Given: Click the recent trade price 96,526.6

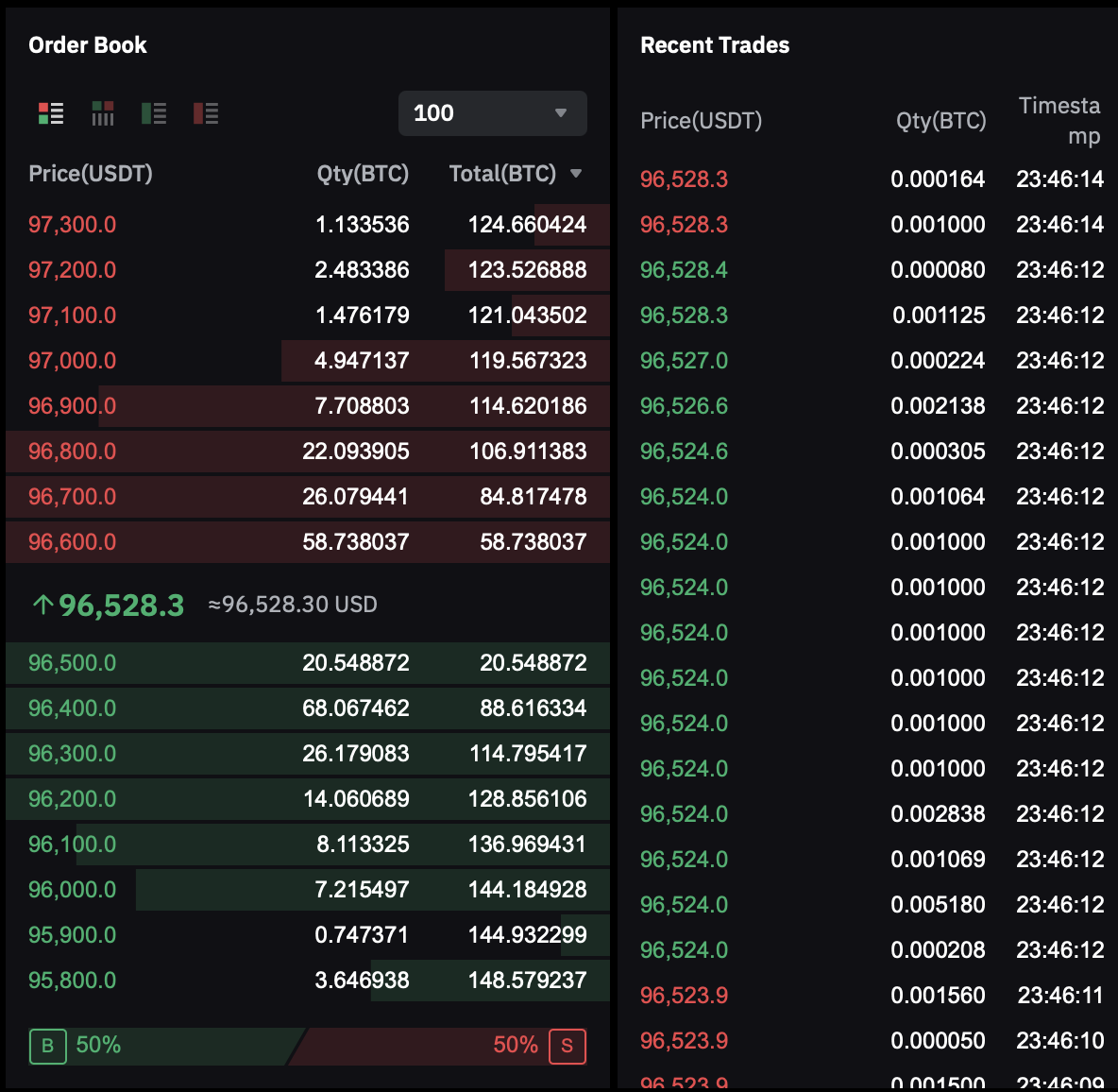Looking at the screenshot, I should click(x=684, y=406).
